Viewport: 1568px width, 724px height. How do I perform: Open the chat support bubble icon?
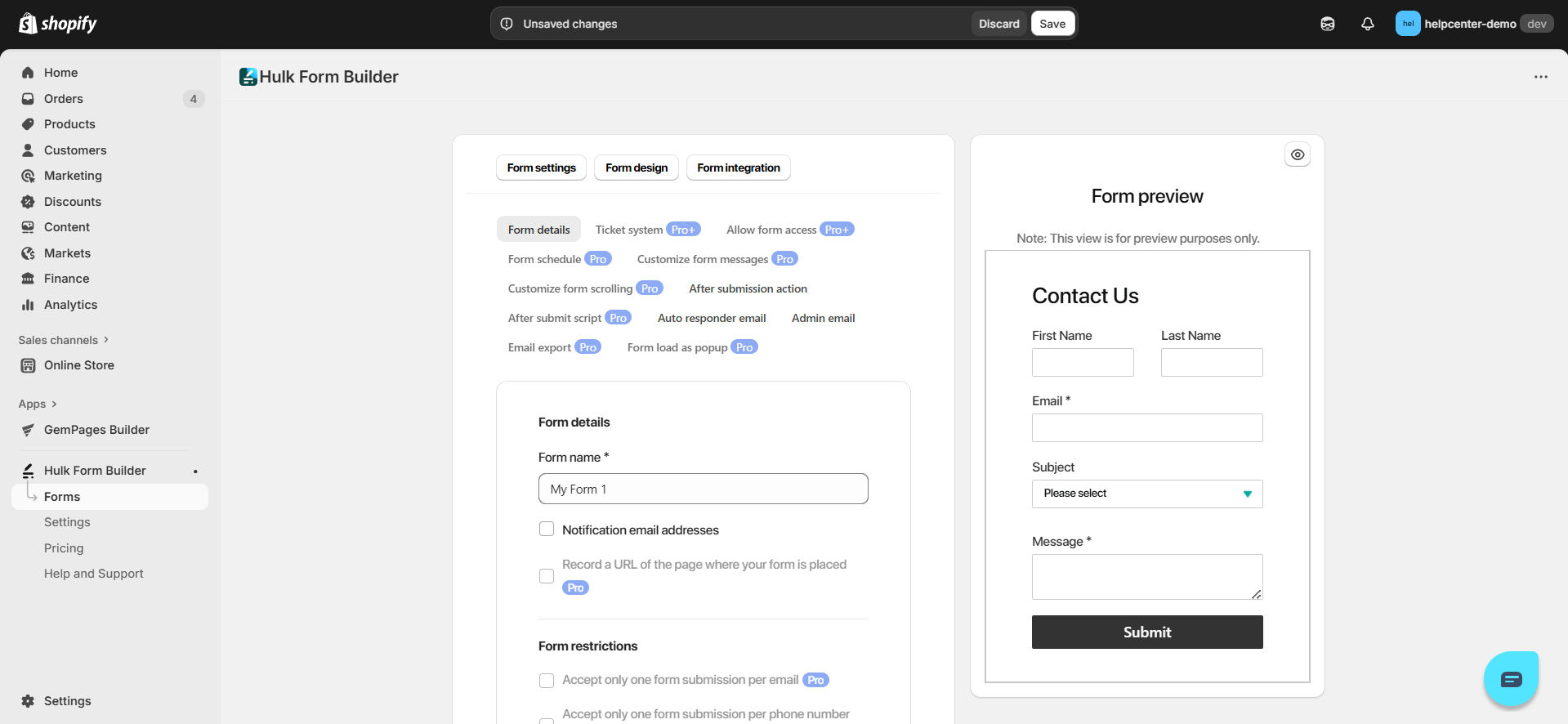pyautogui.click(x=1511, y=679)
